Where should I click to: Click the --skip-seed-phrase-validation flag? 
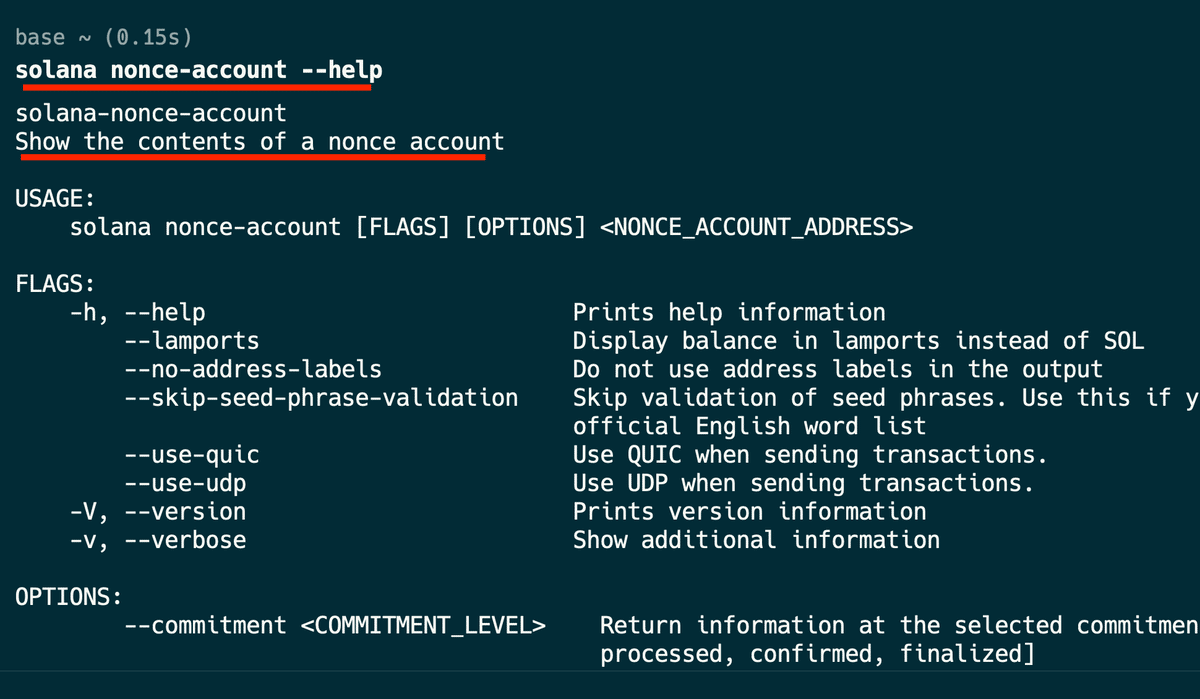point(321,398)
